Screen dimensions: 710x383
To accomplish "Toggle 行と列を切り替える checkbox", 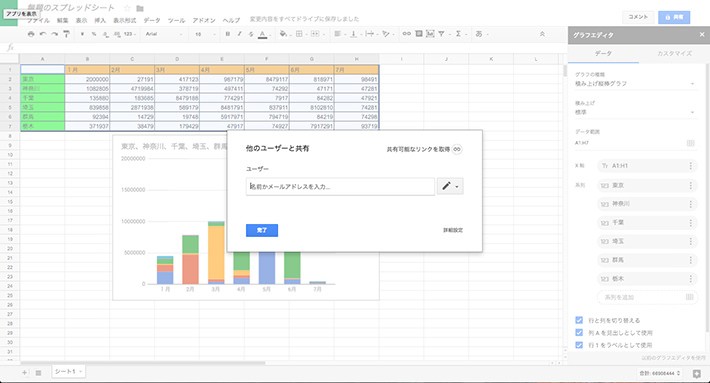I will [x=579, y=320].
